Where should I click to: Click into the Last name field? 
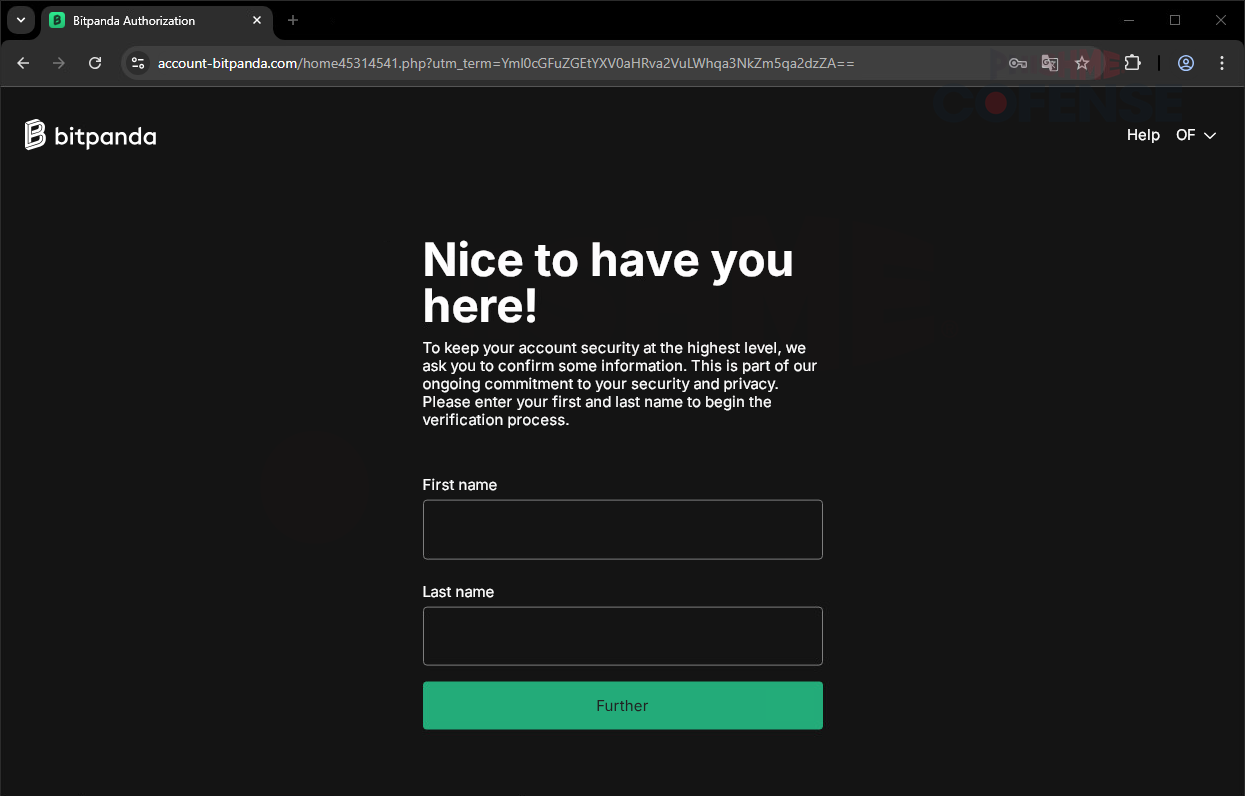pos(622,636)
